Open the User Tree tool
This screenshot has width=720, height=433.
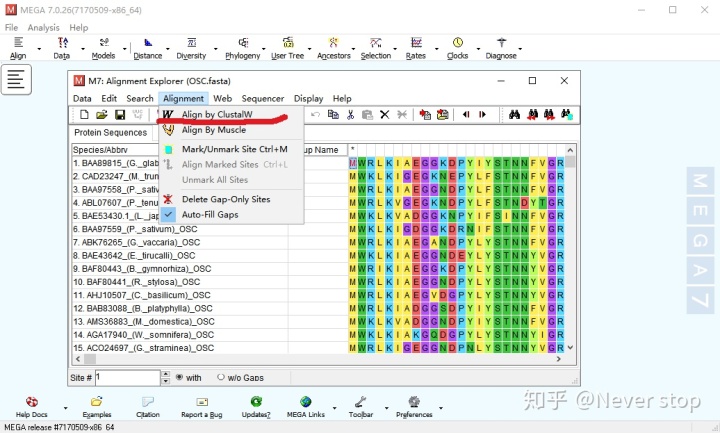tap(287, 48)
